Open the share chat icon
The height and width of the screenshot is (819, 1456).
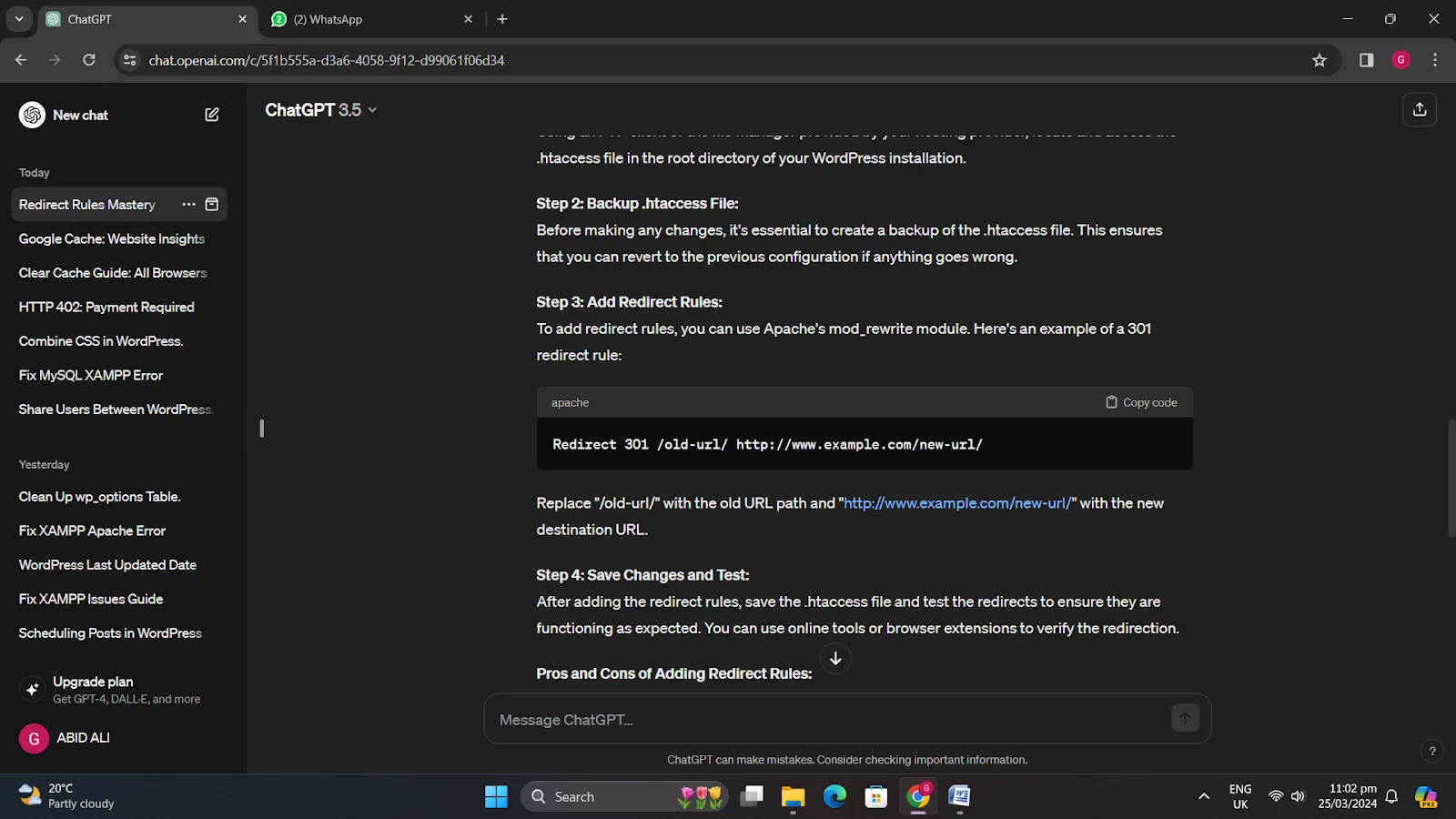(1420, 110)
